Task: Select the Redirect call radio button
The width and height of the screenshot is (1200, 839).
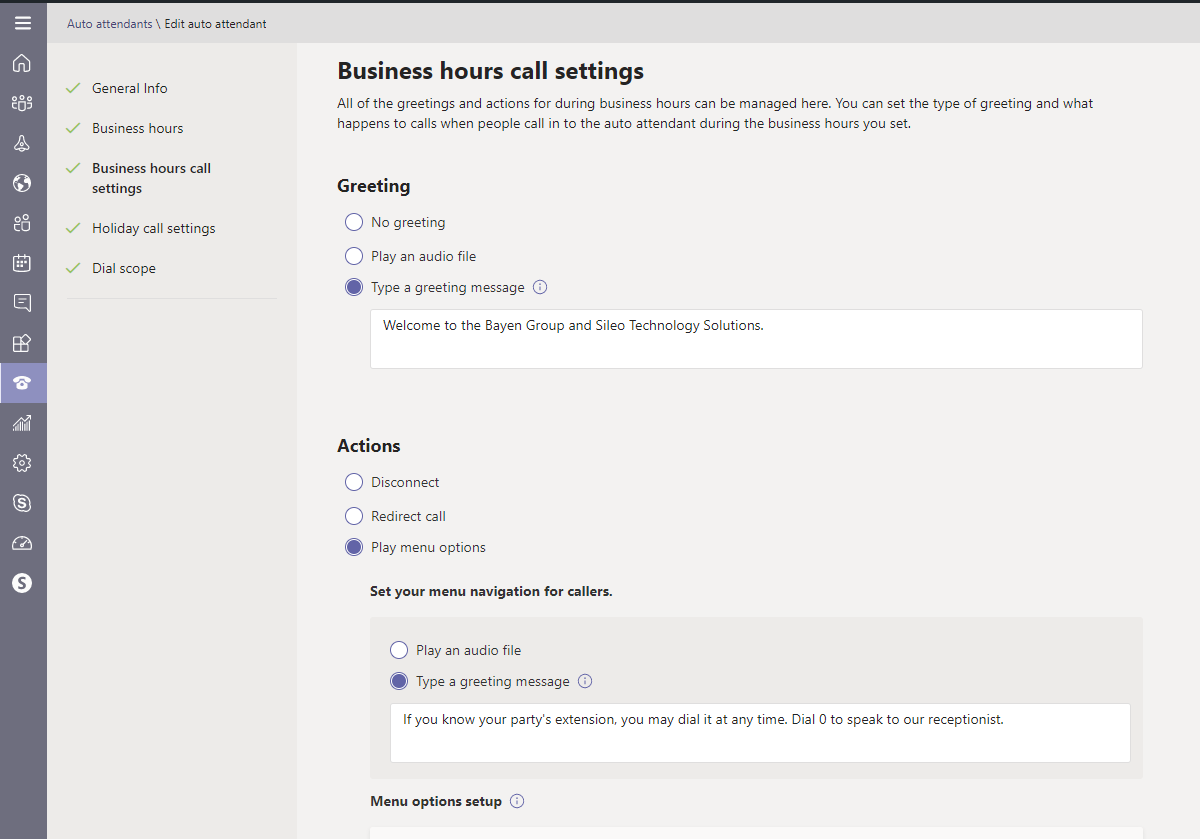Action: pos(354,516)
